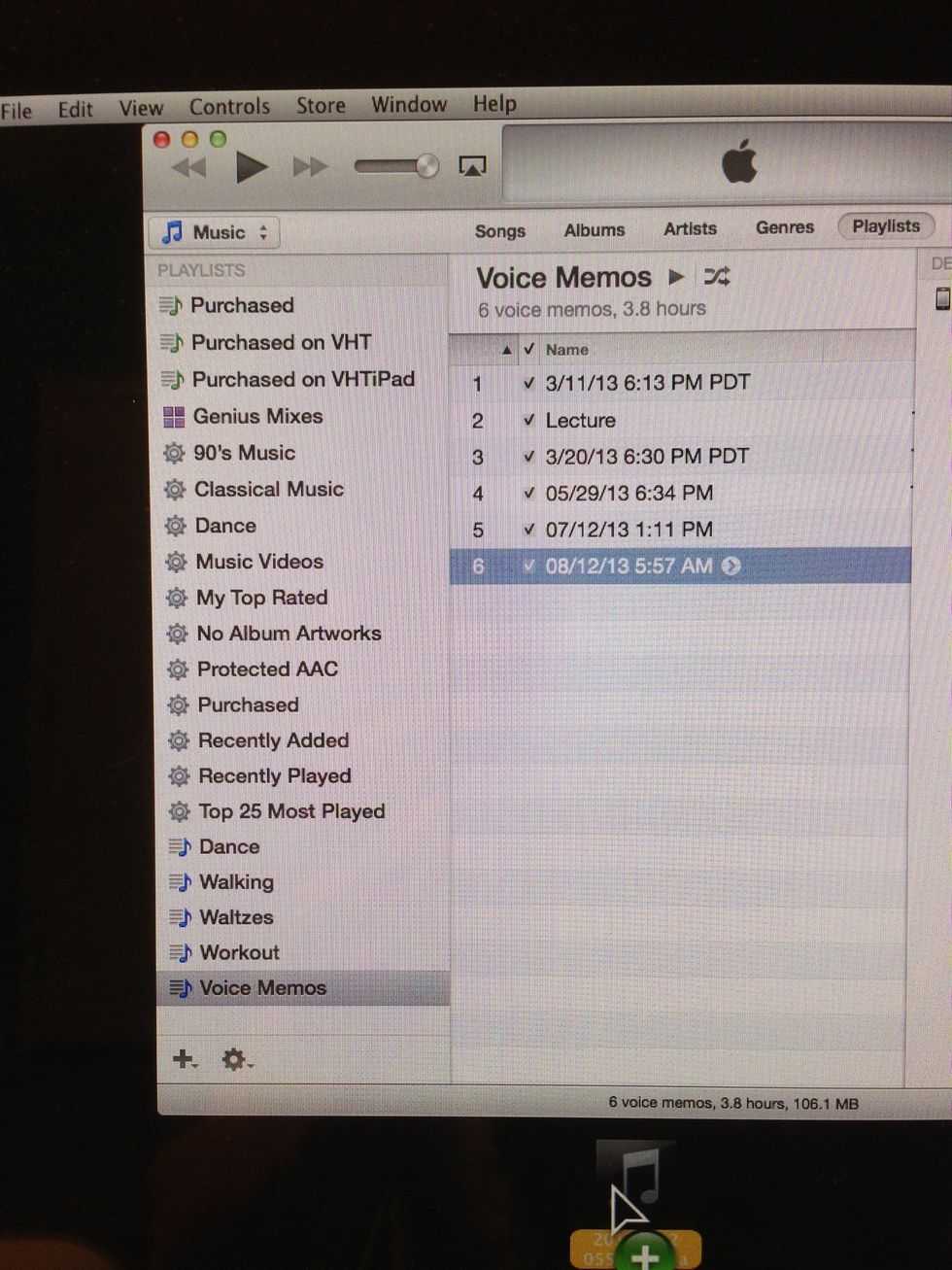Play the Voice Memos playlist arrow

click(x=677, y=277)
